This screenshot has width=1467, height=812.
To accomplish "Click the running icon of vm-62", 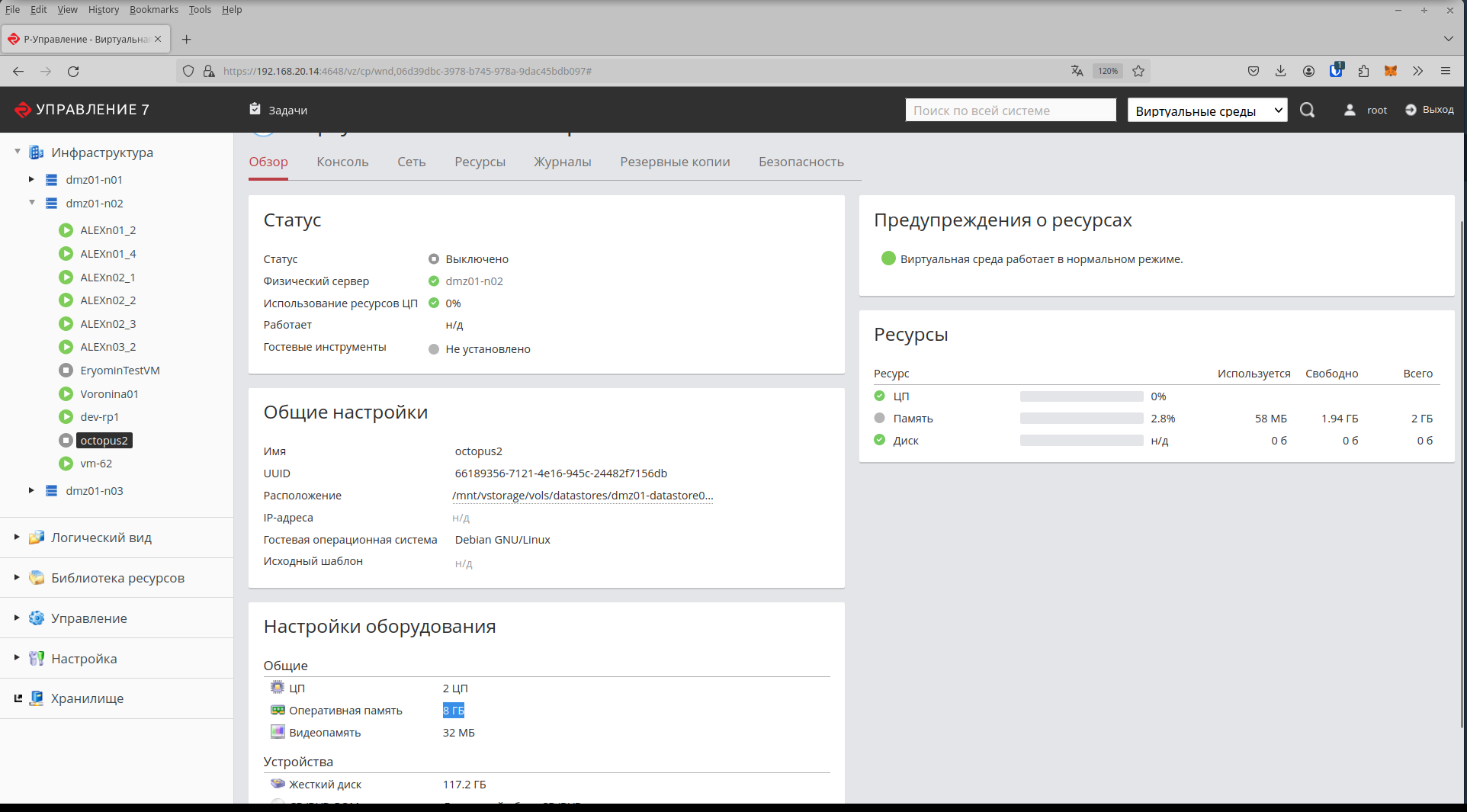I will point(66,464).
